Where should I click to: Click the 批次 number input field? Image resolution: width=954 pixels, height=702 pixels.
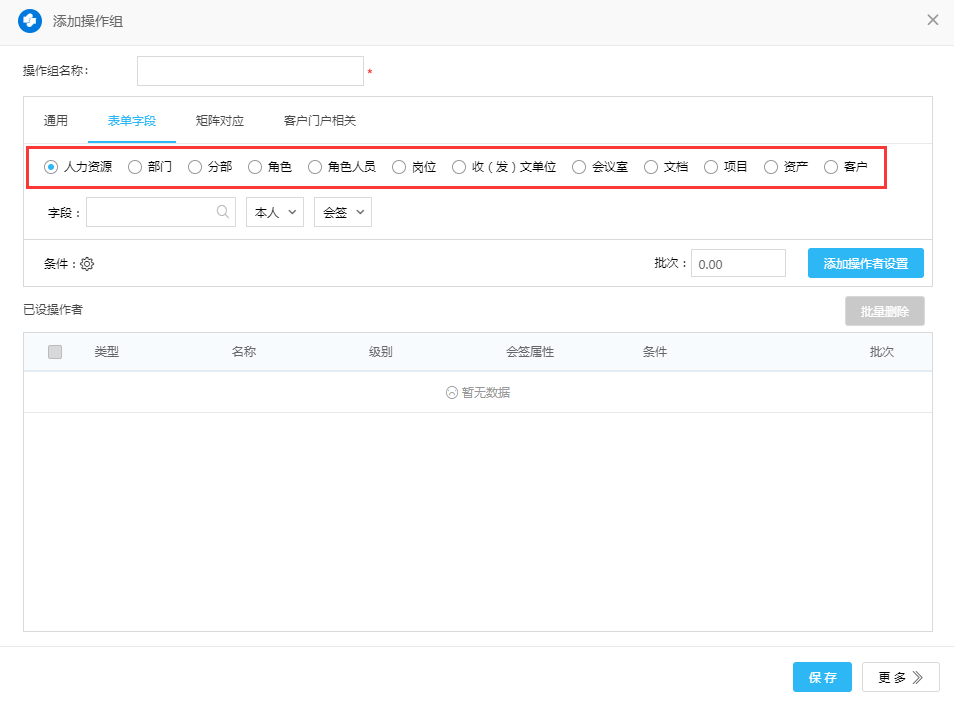738,264
